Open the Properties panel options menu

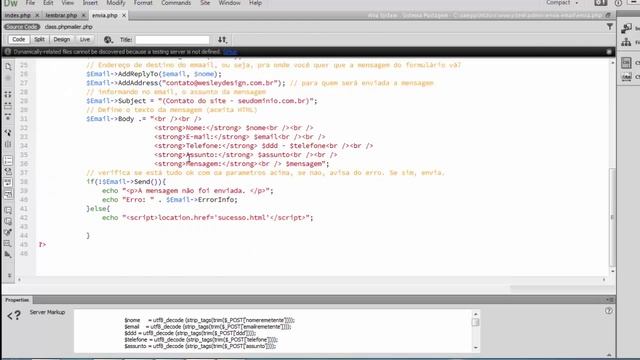click(610, 300)
